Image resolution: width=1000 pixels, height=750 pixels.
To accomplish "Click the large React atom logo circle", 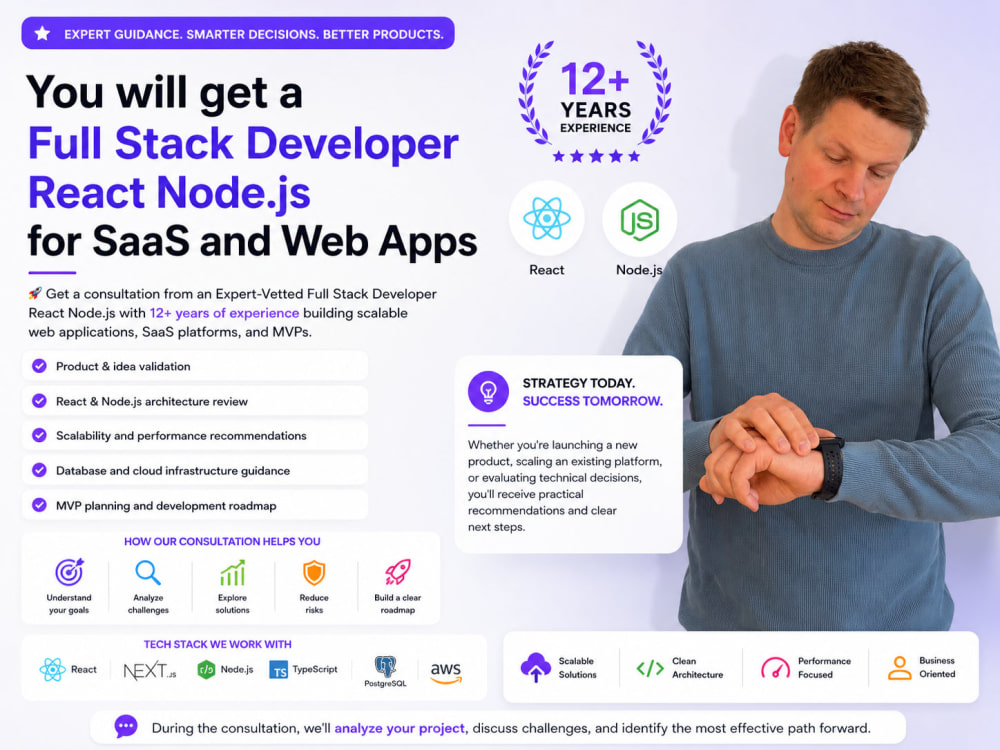I will [547, 219].
